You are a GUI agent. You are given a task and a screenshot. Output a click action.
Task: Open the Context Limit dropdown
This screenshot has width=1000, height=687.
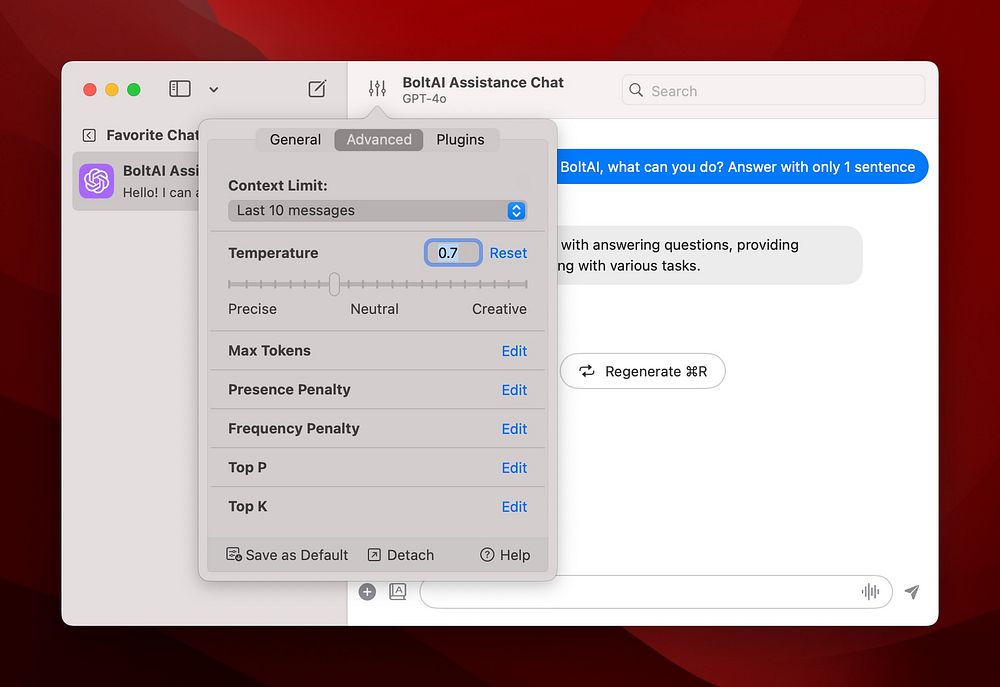[377, 211]
